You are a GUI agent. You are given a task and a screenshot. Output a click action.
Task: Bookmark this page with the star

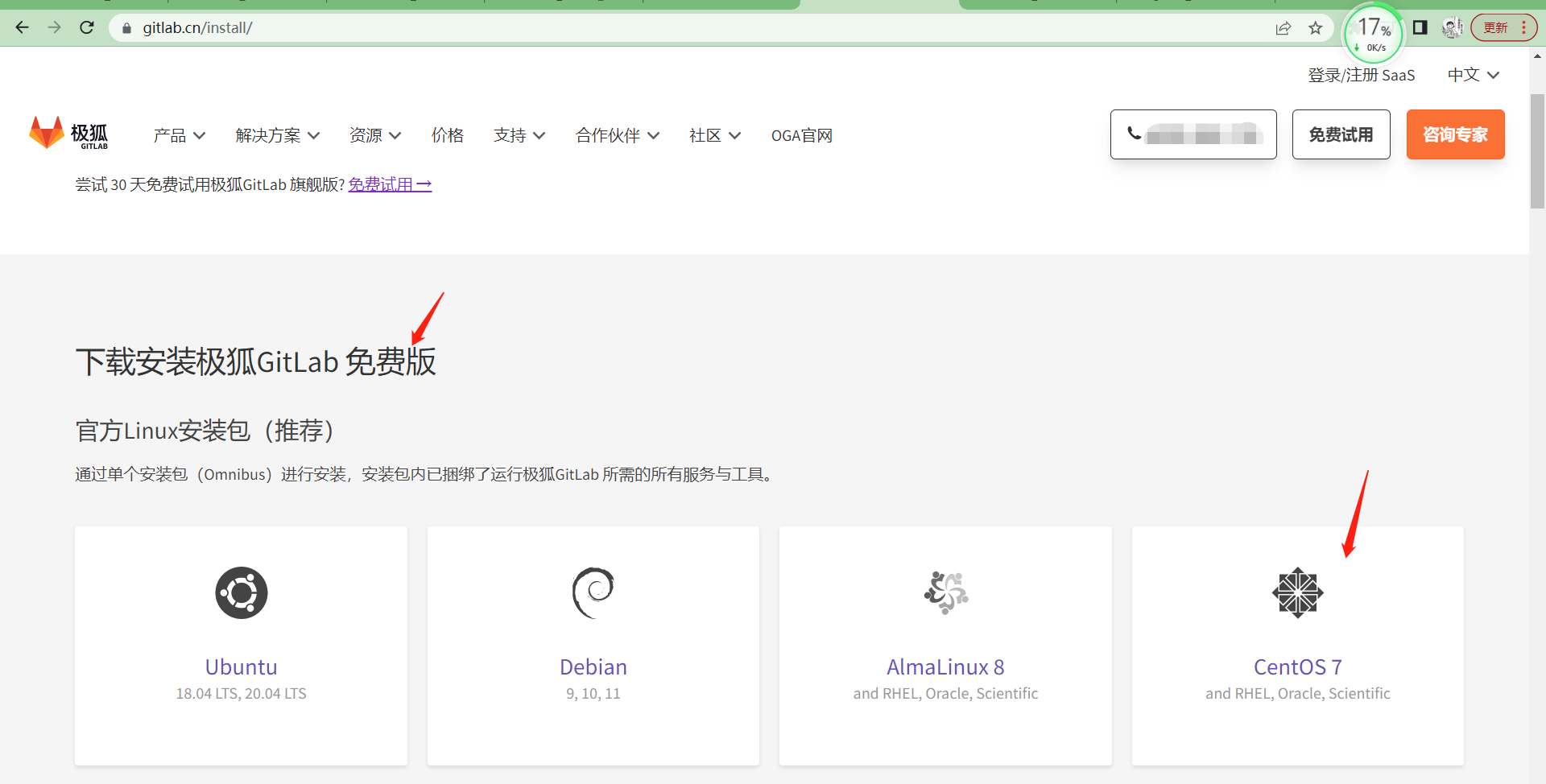tap(1316, 28)
